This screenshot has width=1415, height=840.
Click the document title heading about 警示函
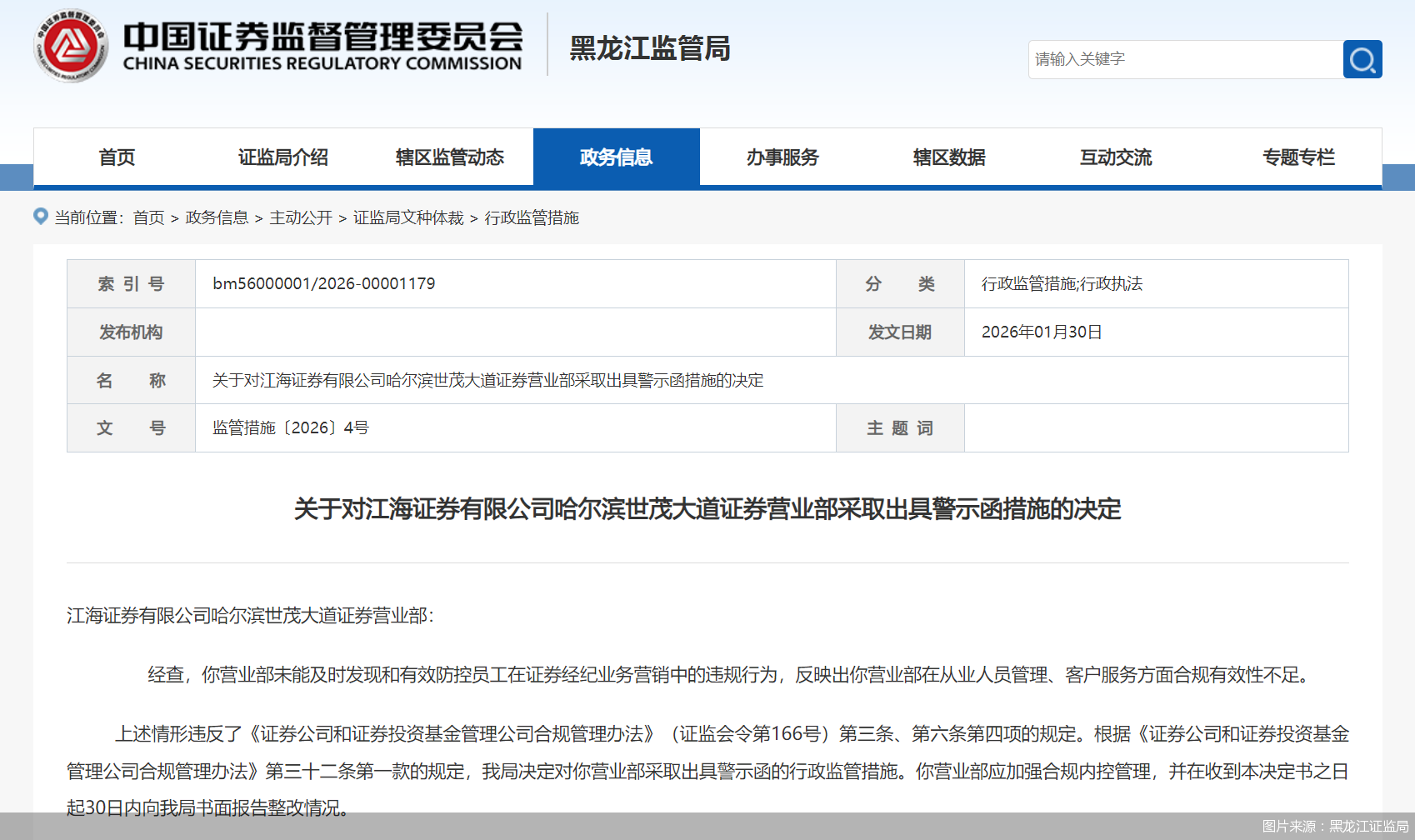point(707,511)
